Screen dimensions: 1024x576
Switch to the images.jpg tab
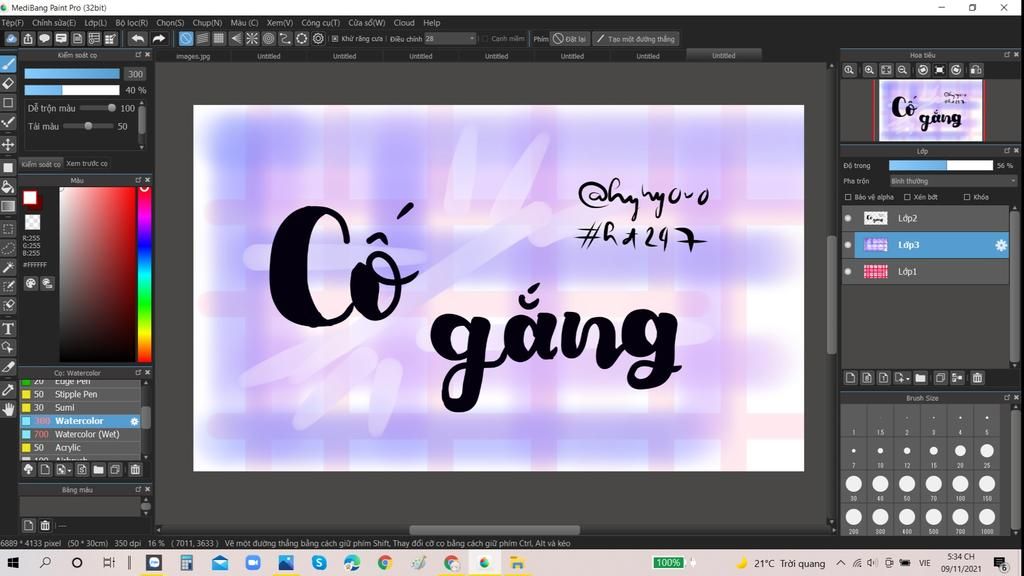[193, 56]
